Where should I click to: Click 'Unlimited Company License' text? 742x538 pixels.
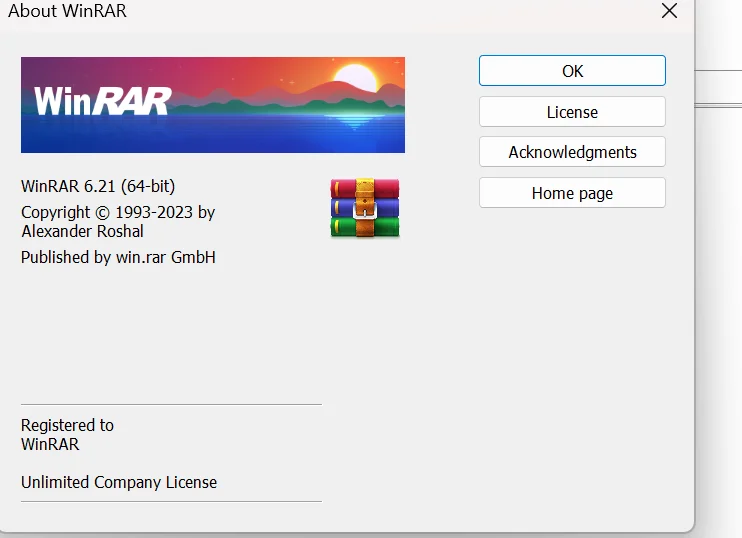[119, 482]
